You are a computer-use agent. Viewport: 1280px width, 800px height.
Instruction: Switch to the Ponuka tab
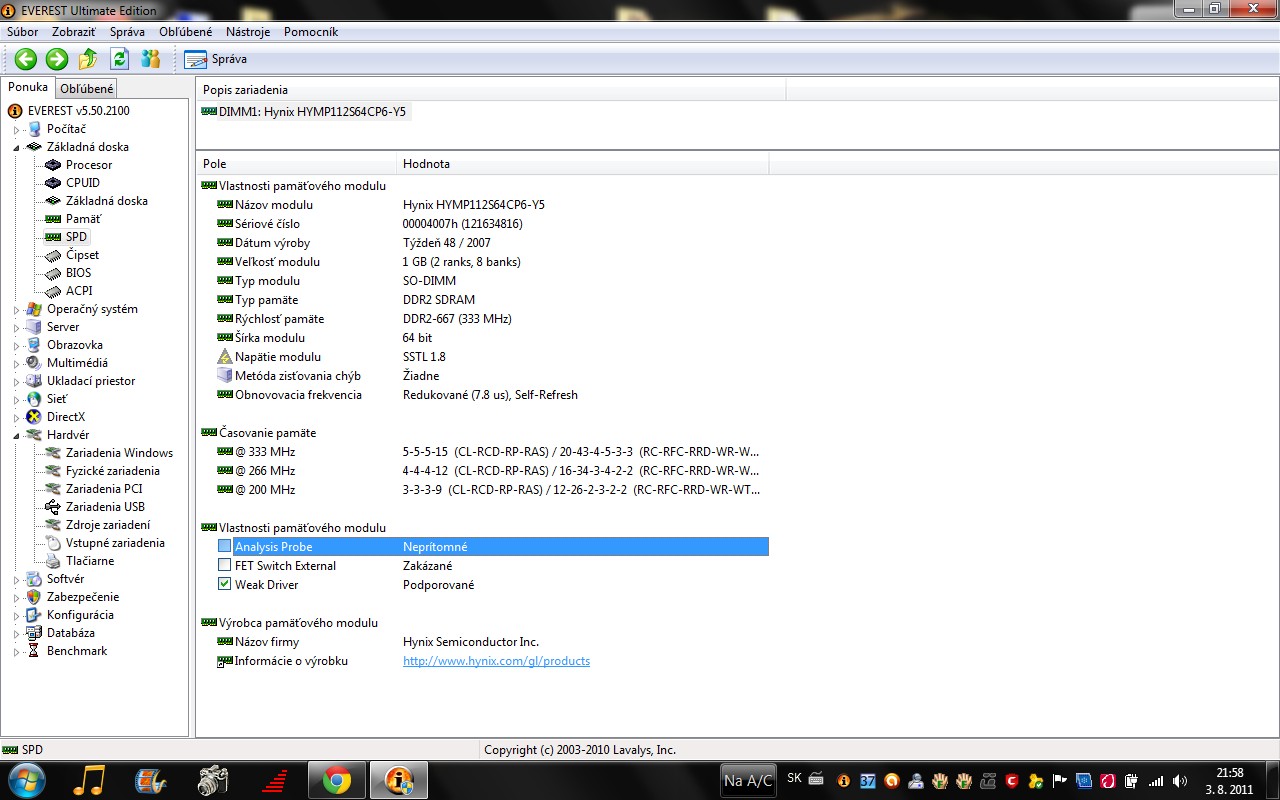[28, 87]
